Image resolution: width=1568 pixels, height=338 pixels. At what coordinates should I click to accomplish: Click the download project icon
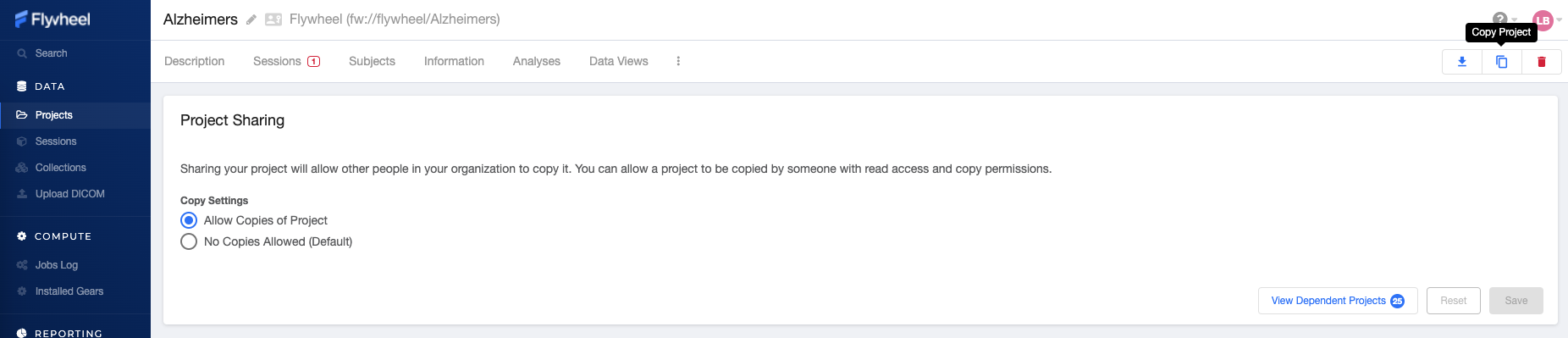[1462, 62]
